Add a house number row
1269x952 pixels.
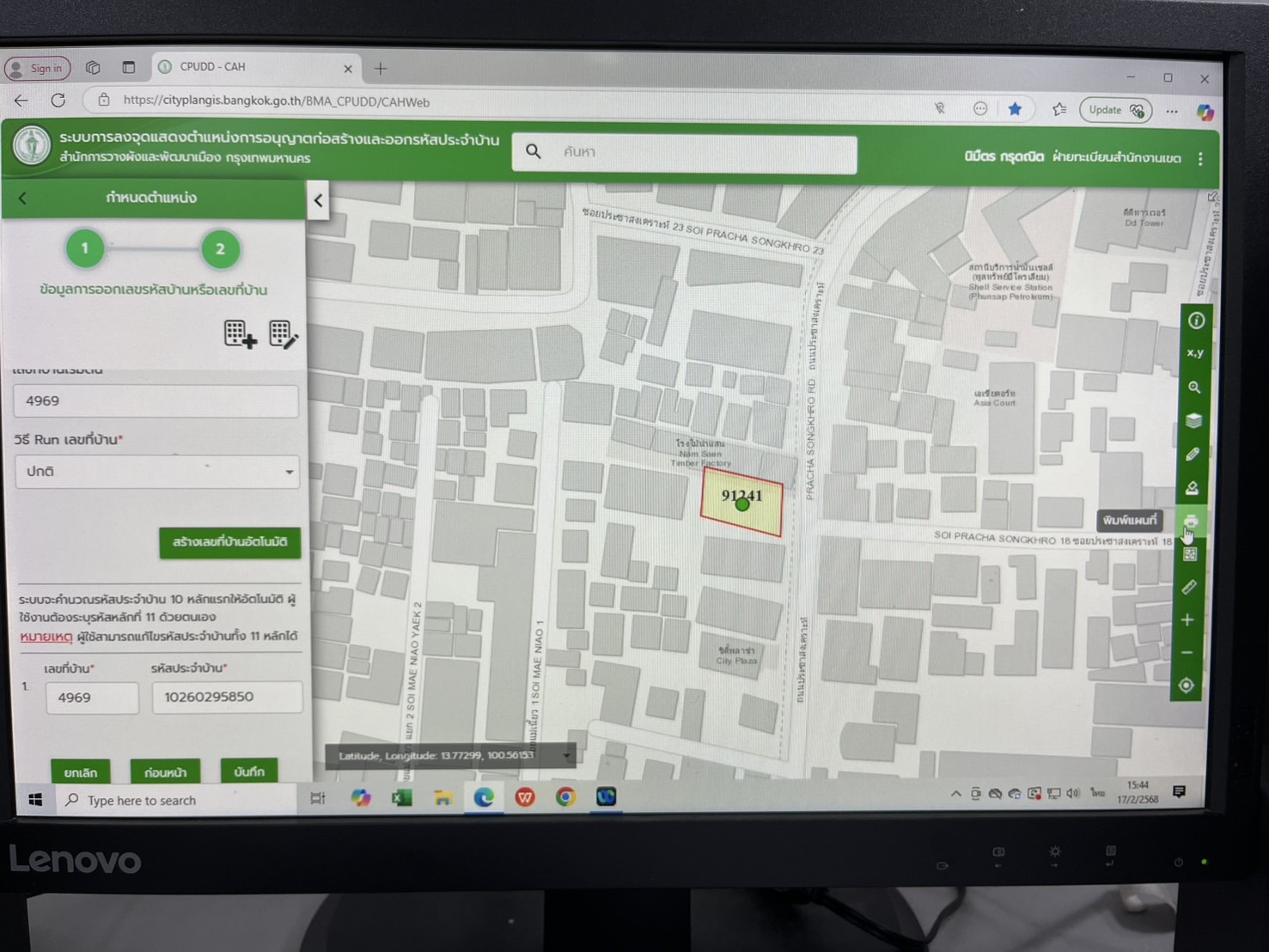coord(240,333)
